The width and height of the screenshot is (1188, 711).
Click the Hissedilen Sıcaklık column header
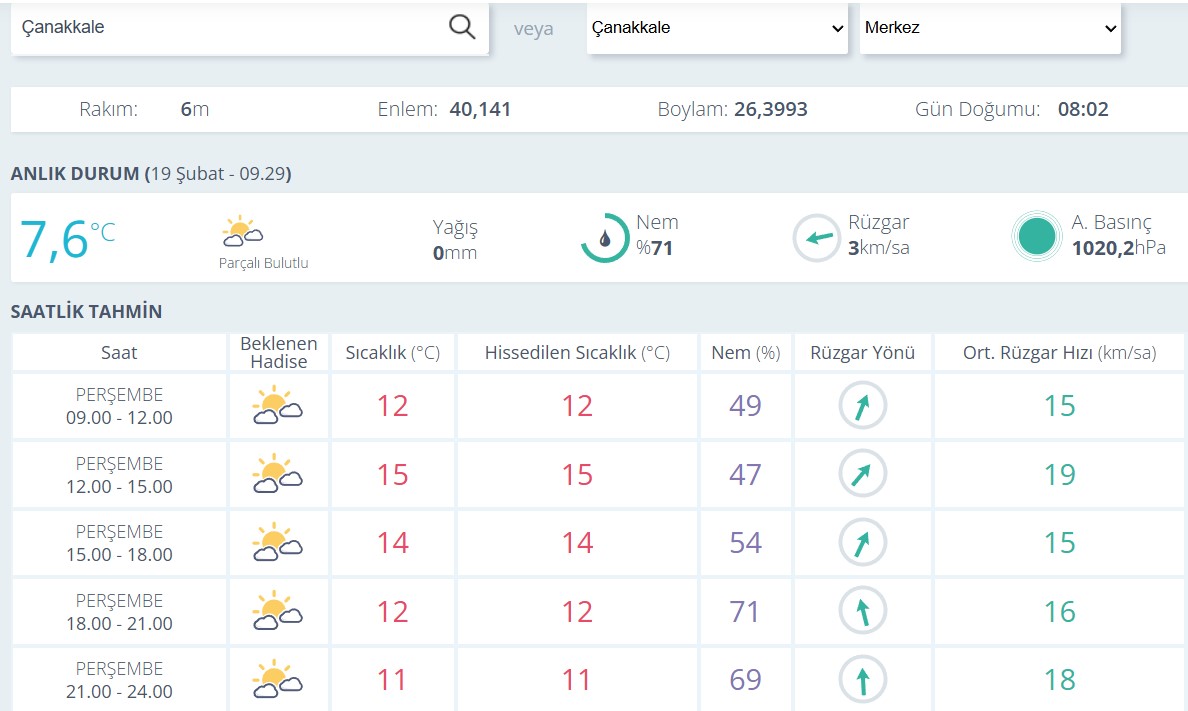[x=577, y=353]
